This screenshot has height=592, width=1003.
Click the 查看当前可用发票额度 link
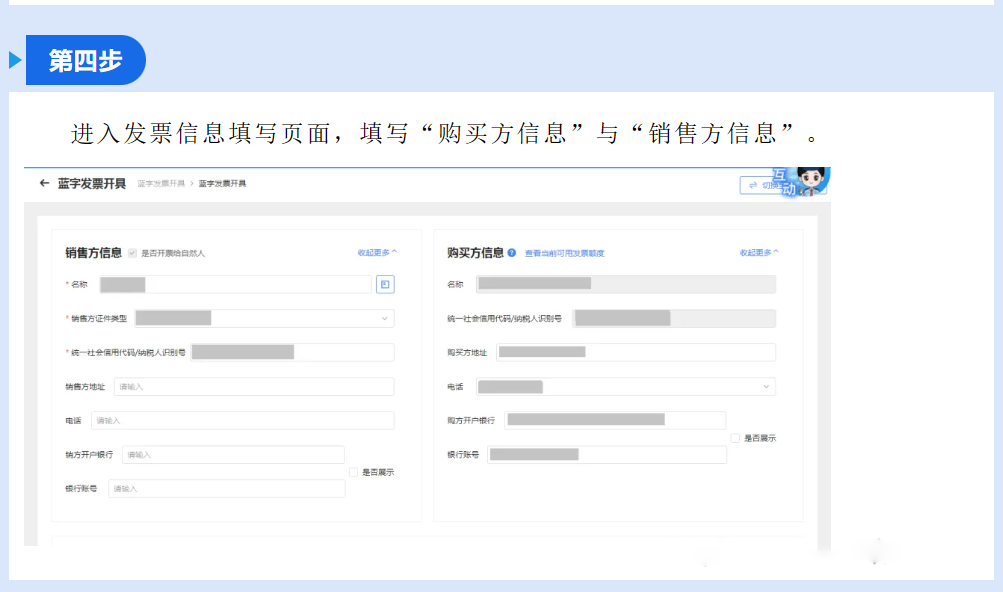point(564,254)
